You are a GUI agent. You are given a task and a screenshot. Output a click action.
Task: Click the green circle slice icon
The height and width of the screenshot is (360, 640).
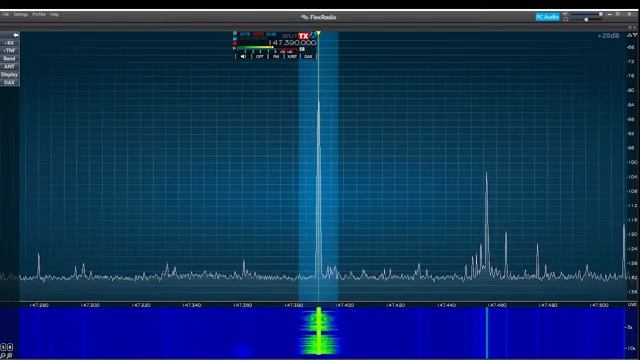pyautogui.click(x=235, y=33)
